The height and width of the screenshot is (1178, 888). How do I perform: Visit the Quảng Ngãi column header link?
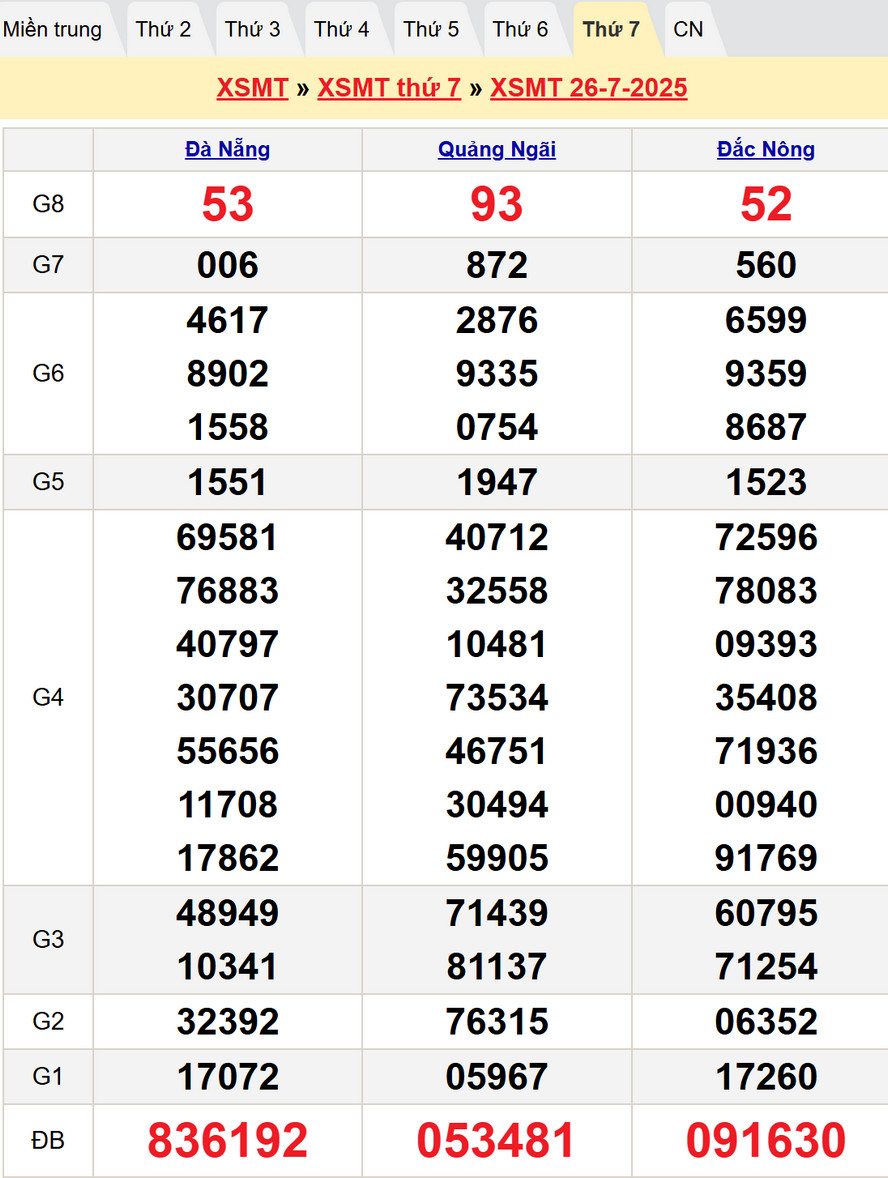coord(497,150)
